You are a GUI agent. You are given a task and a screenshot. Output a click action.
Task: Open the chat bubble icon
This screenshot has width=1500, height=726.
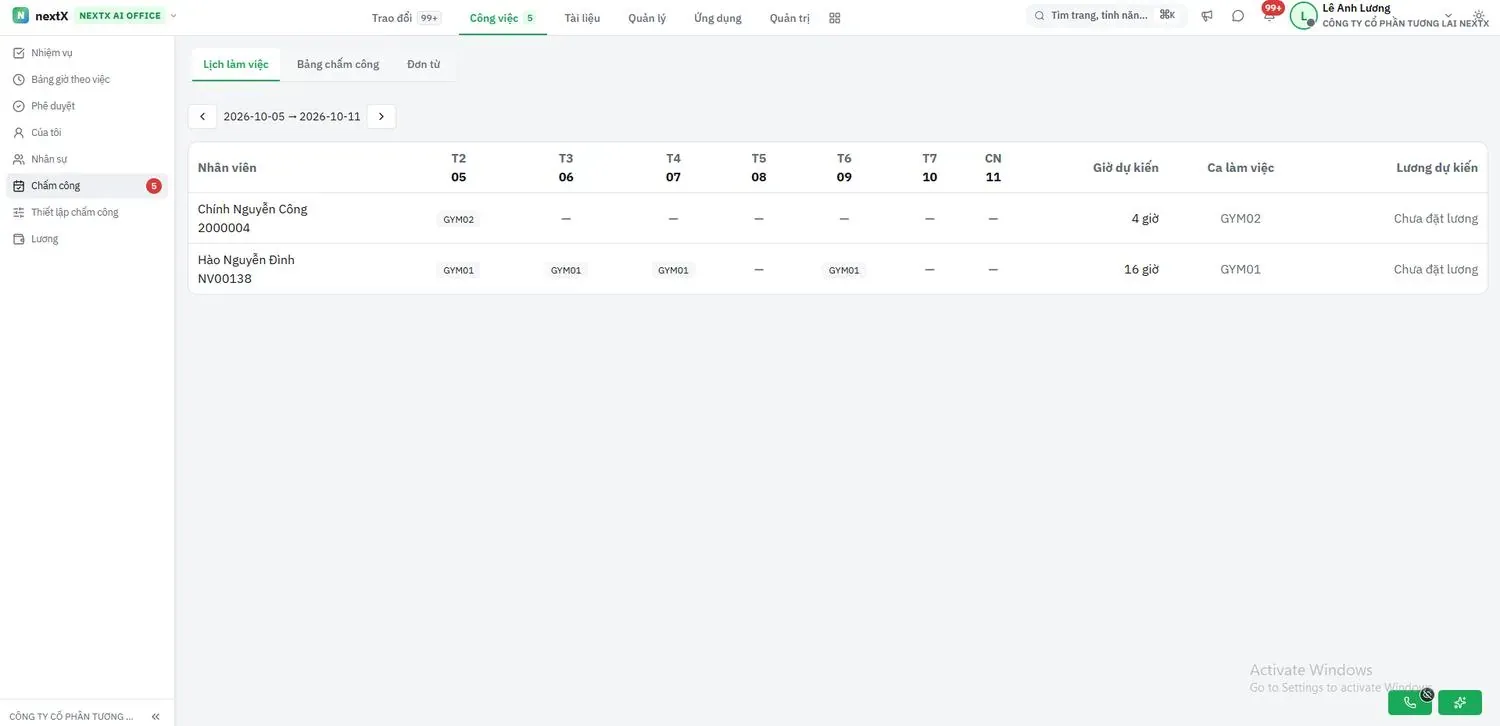pos(1238,16)
